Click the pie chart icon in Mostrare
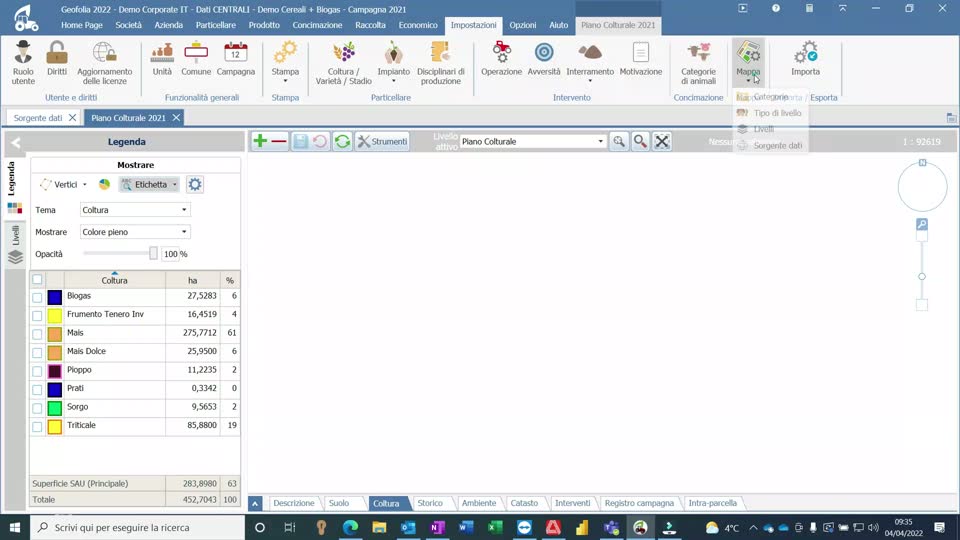The image size is (960, 540). [105, 184]
